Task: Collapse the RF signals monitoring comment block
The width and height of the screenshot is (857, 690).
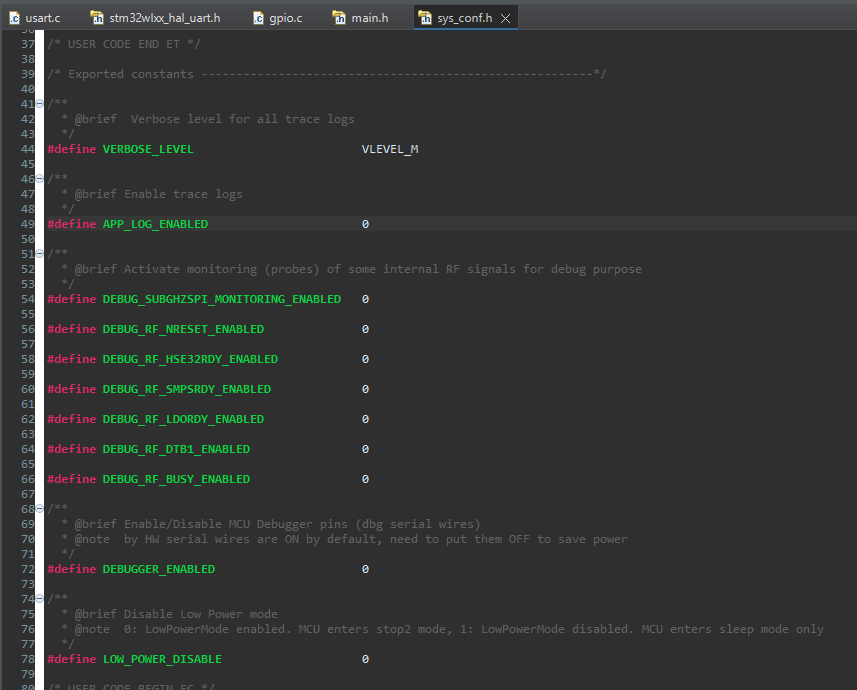Action: [x=38, y=254]
